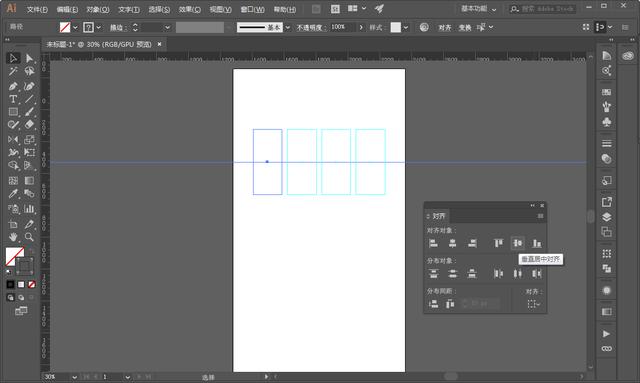Select the Magic Wand tool
640x383 pixels.
pos(13,71)
